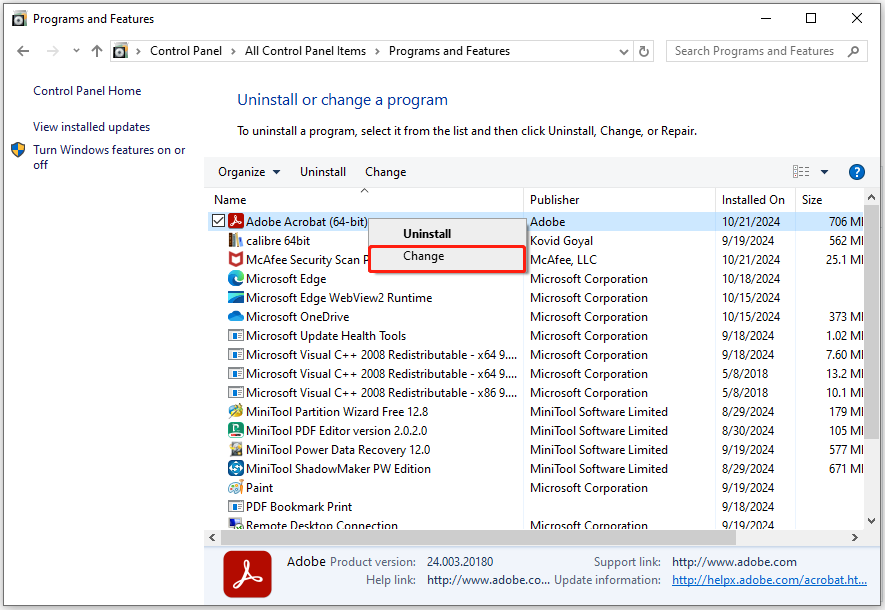The width and height of the screenshot is (885, 610).
Task: Expand chevron after Control Panel breadcrumb
Action: tap(233, 51)
